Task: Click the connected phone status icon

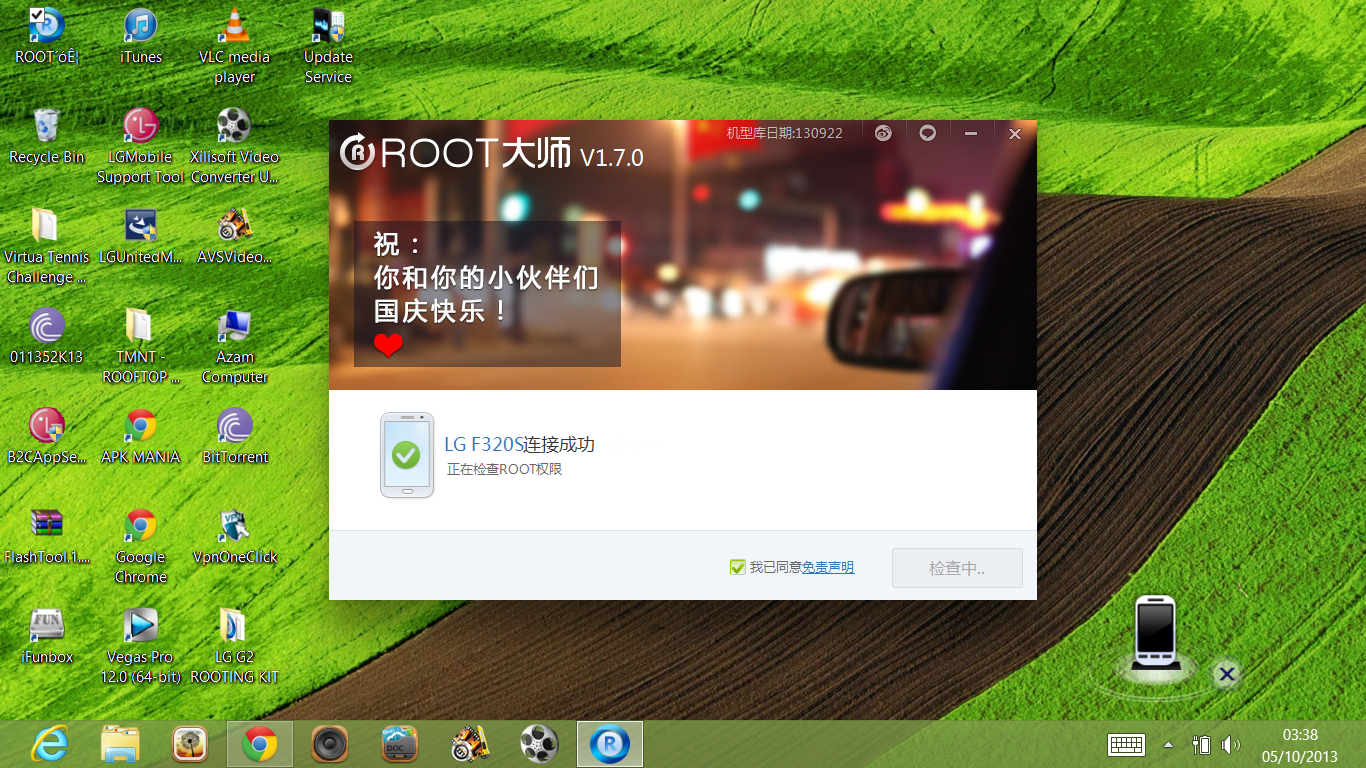Action: pos(406,455)
